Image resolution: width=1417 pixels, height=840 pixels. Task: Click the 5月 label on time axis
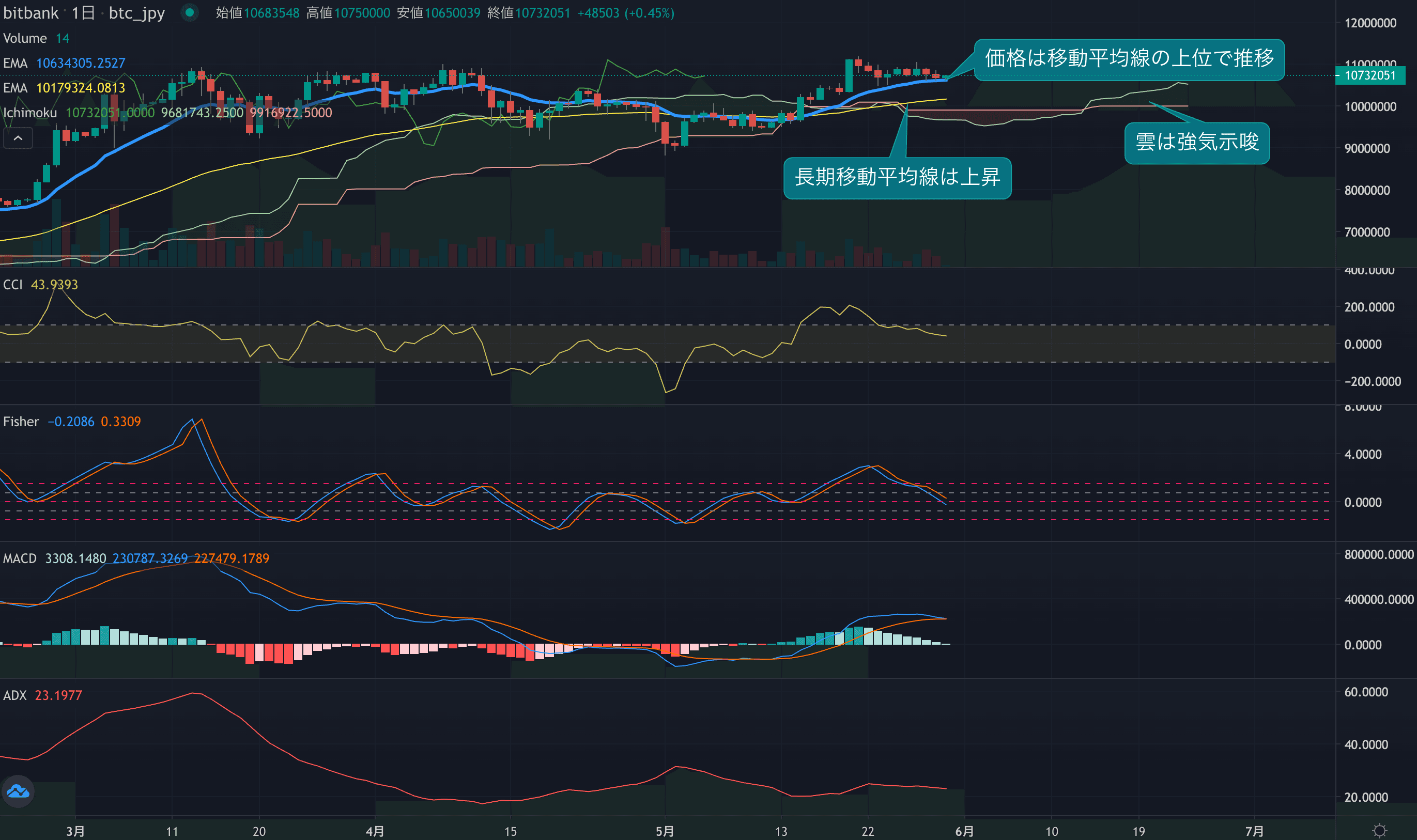665,831
